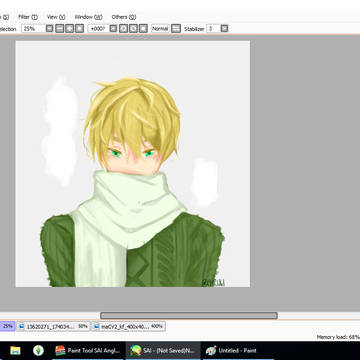The height and width of the screenshot is (360, 360).
Task: Click the horizontal canvas scrollbar
Action: click(189, 315)
